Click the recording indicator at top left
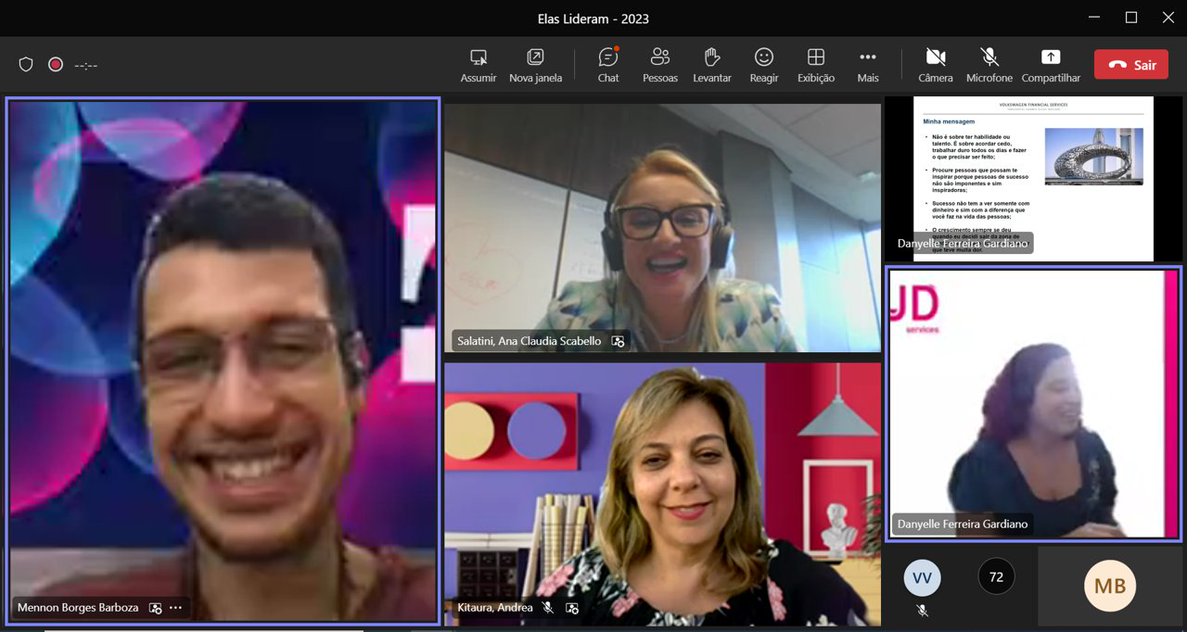The width and height of the screenshot is (1200, 632). click(55, 64)
